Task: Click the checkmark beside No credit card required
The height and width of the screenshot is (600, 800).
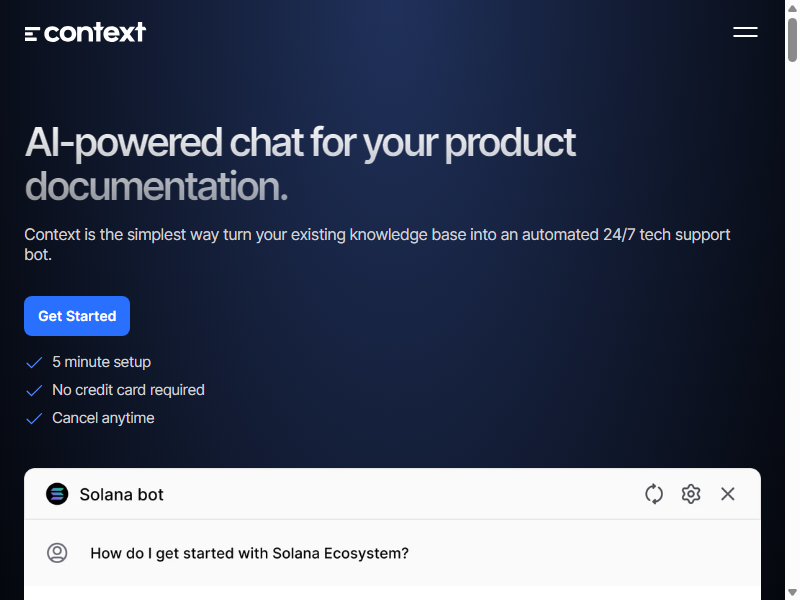Action: pyautogui.click(x=34, y=390)
